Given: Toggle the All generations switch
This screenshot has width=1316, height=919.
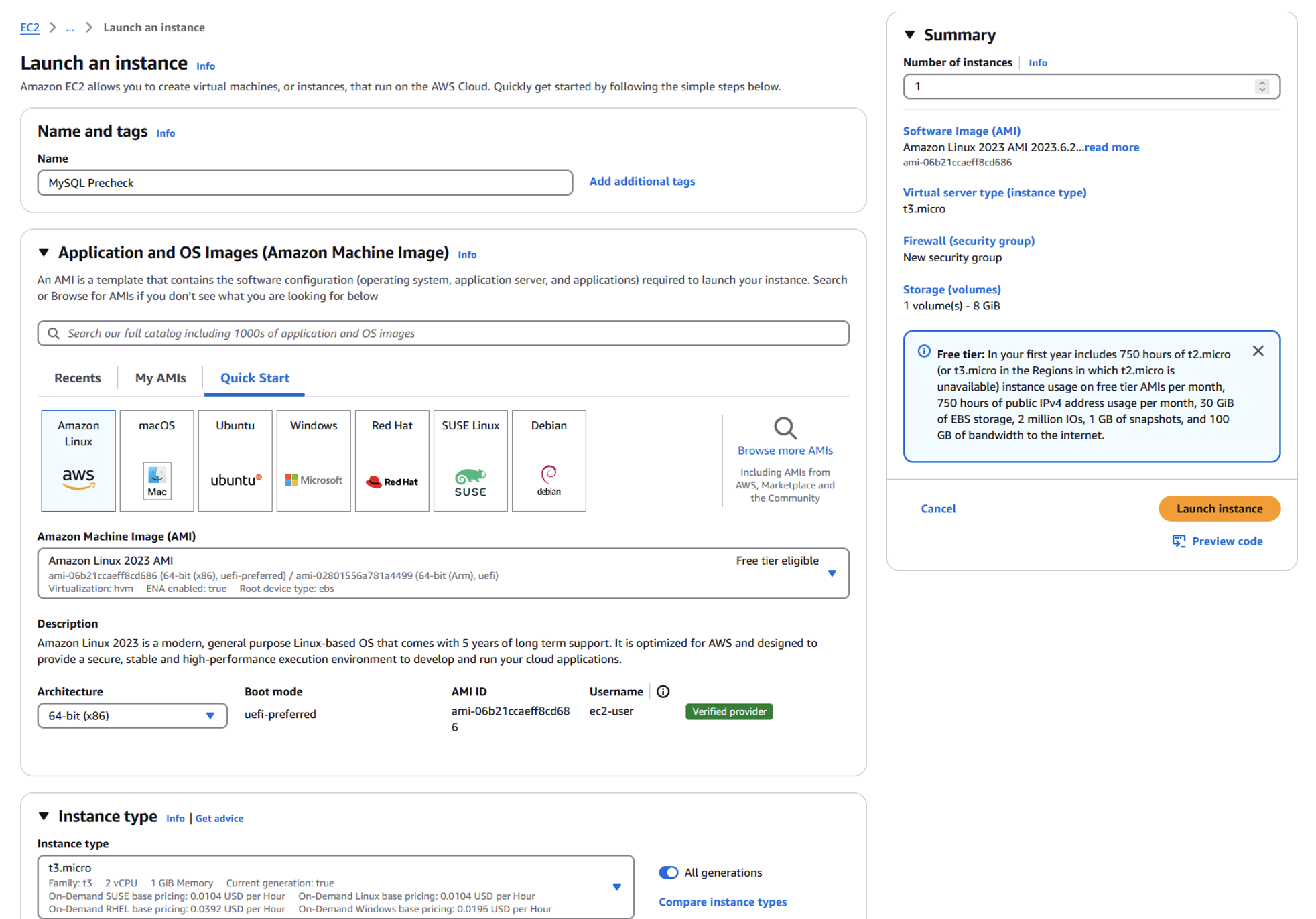Looking at the screenshot, I should tap(668, 872).
